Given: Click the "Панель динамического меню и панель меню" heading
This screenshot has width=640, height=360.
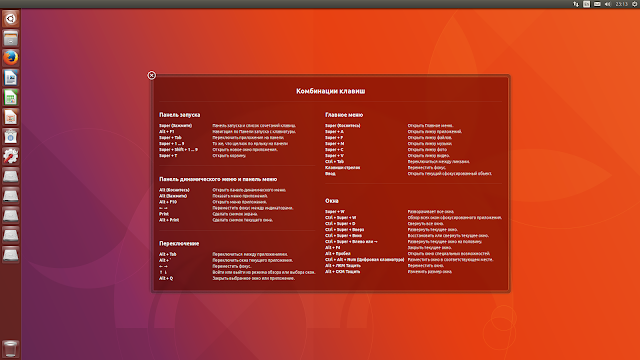Looking at the screenshot, I should [x=218, y=179].
